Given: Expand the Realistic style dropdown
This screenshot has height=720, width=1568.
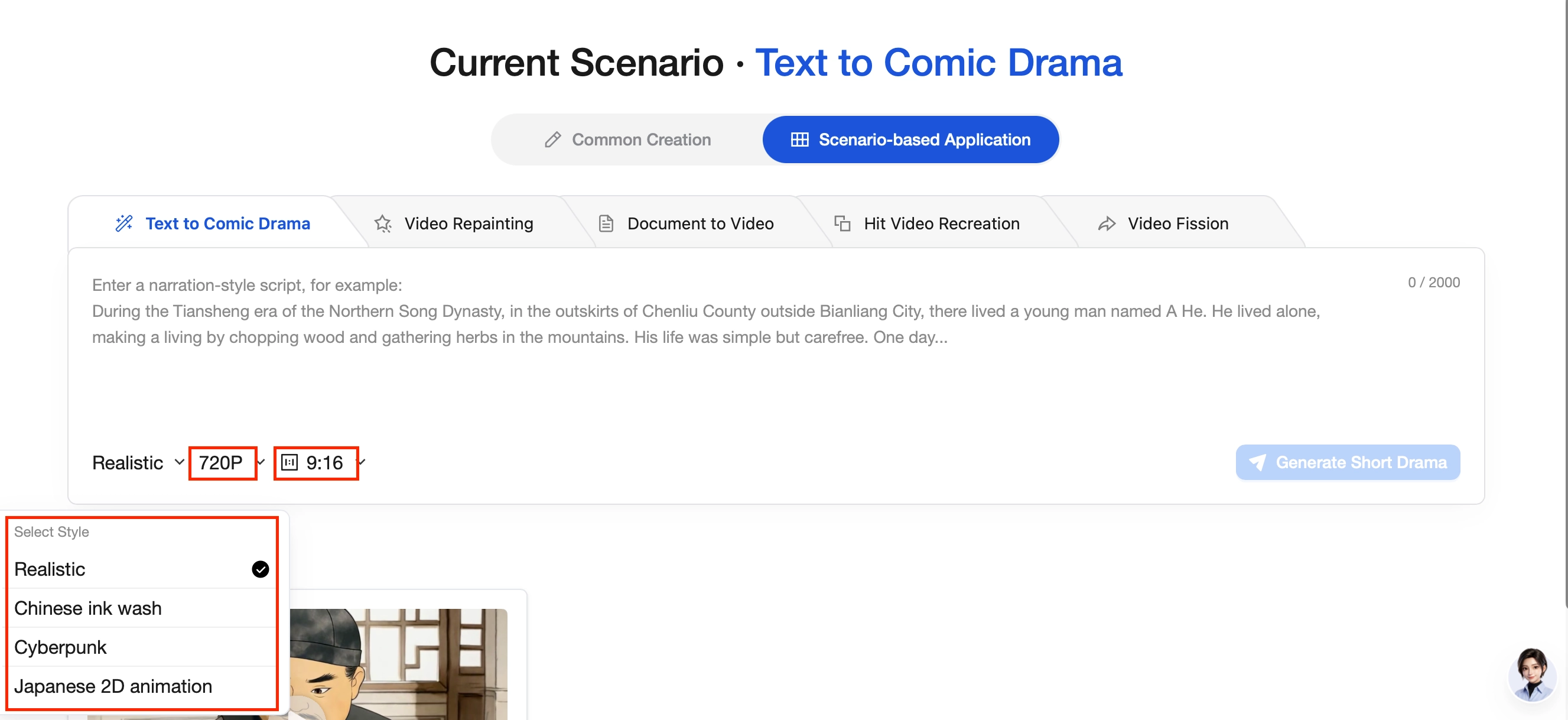Looking at the screenshot, I should [x=138, y=462].
